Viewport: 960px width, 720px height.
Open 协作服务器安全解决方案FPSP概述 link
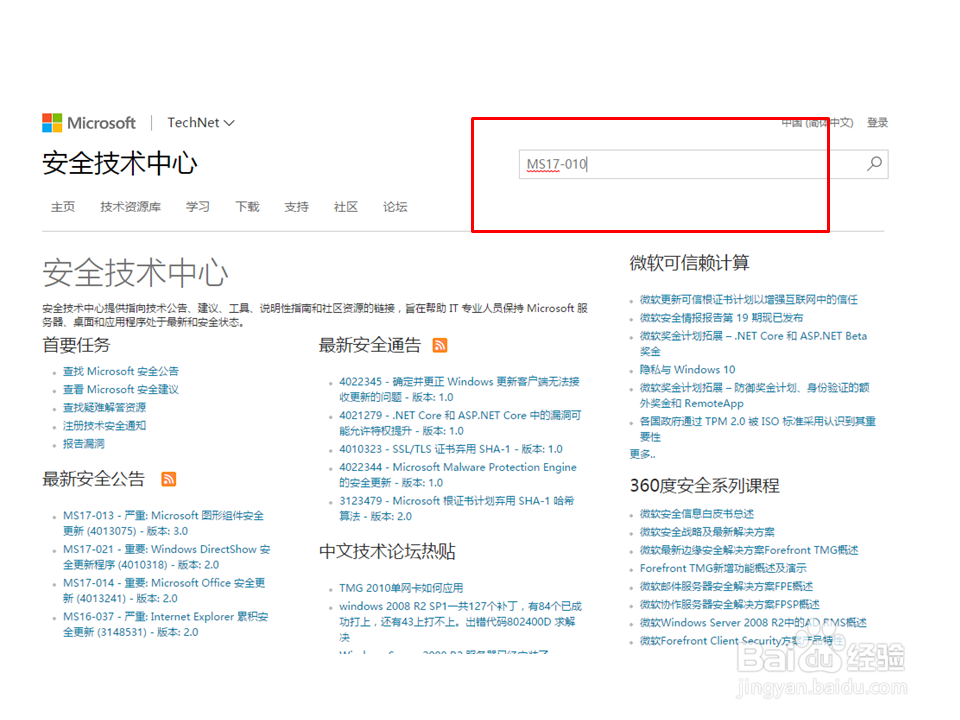(x=730, y=604)
